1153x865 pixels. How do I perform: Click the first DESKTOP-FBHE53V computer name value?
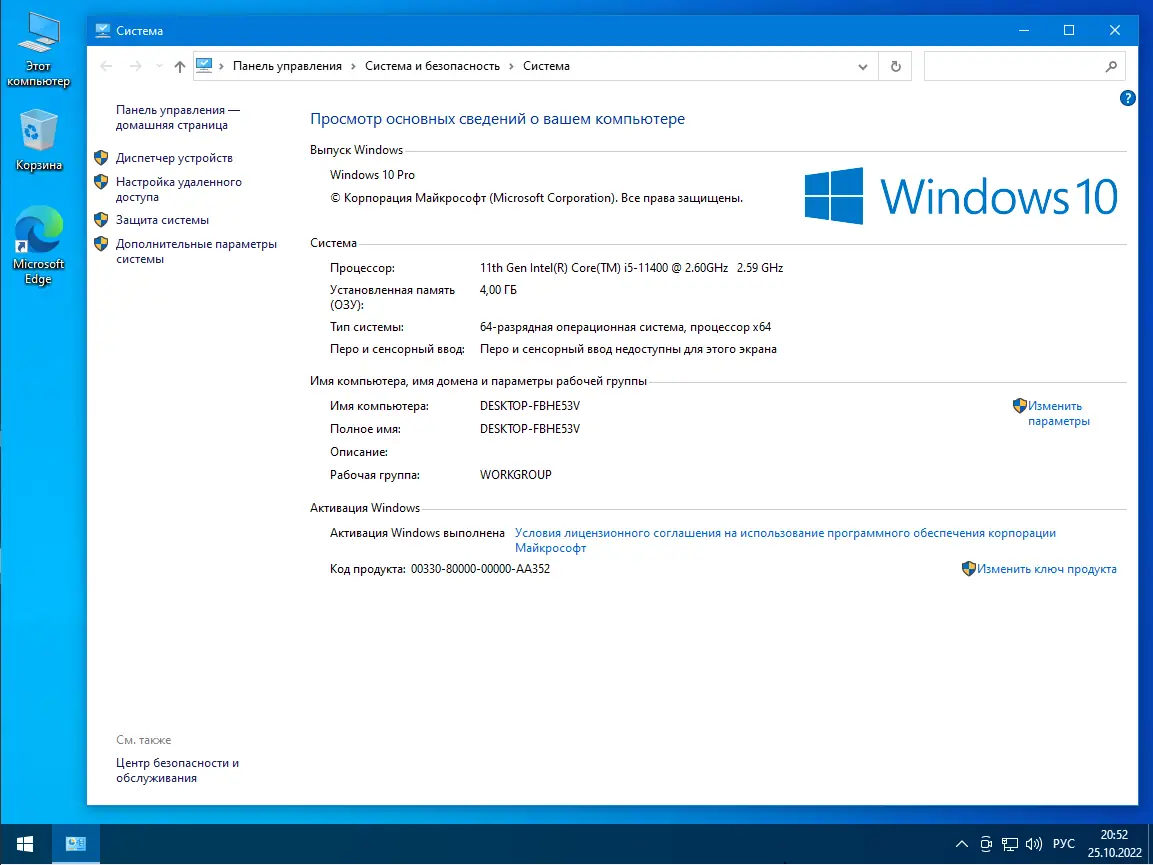click(x=529, y=405)
